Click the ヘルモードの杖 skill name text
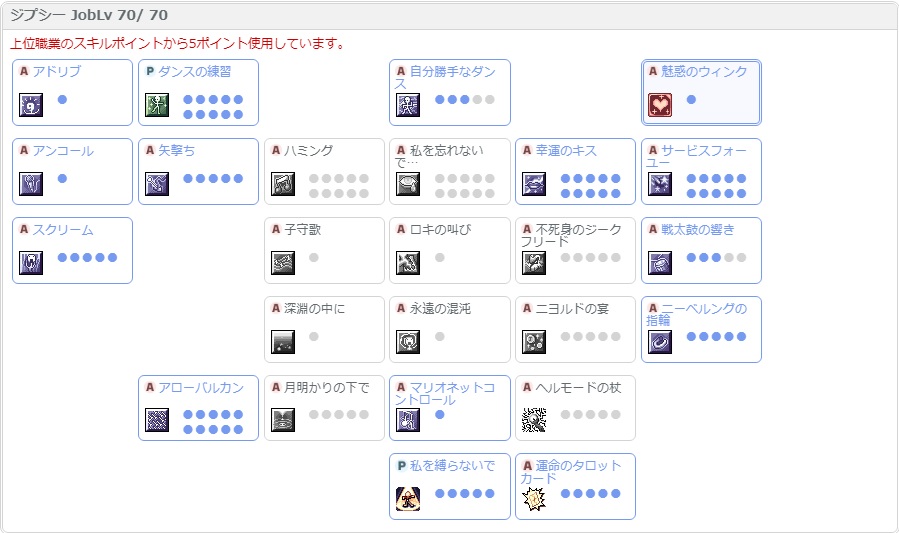The width and height of the screenshot is (899, 533). [x=579, y=388]
